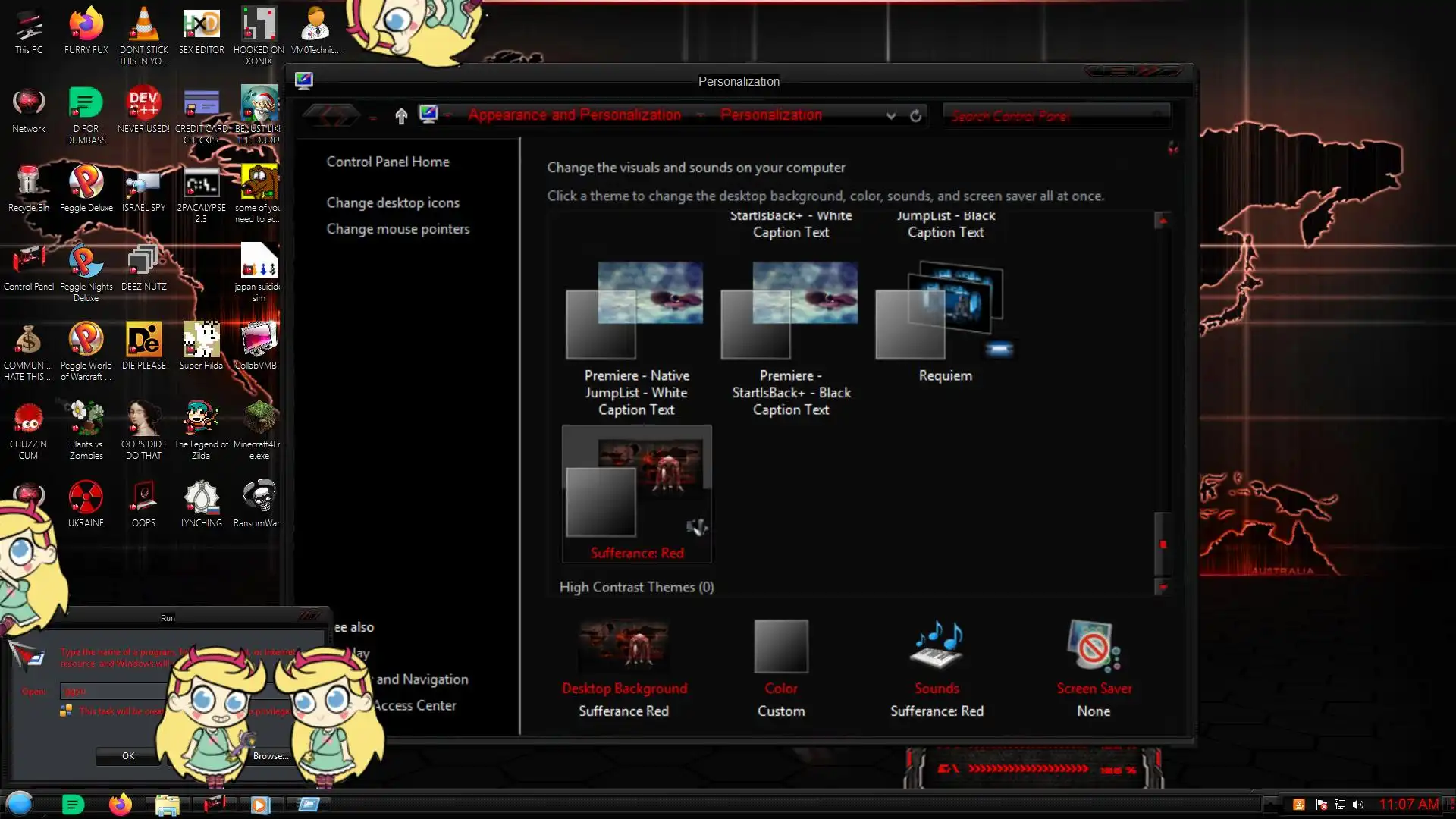The width and height of the screenshot is (1456, 819).
Task: Open the Screen Saver settings icon
Action: point(1093,645)
